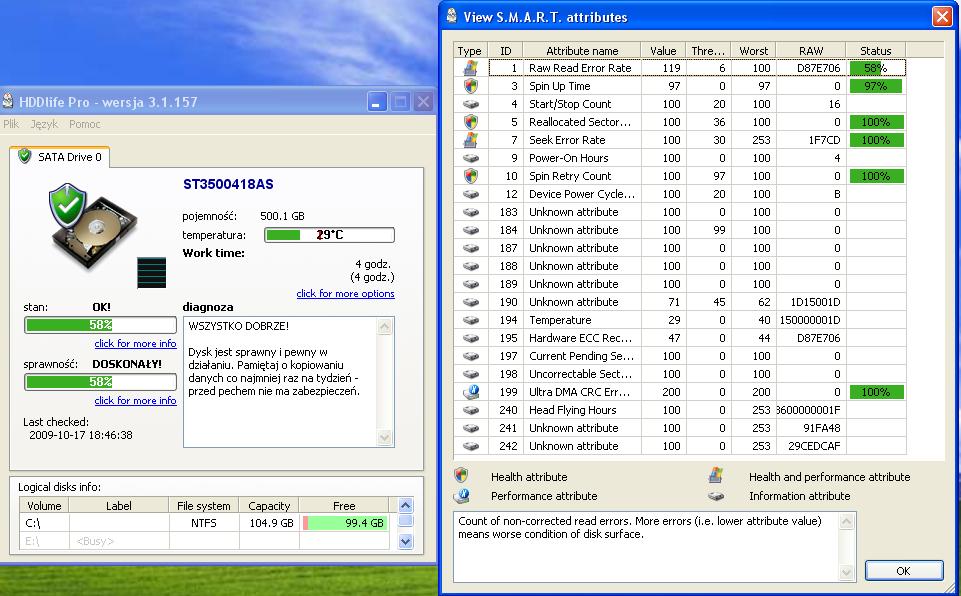Click the S.M.A.R.T. window title bar icon
The image size is (961, 596).
[452, 16]
